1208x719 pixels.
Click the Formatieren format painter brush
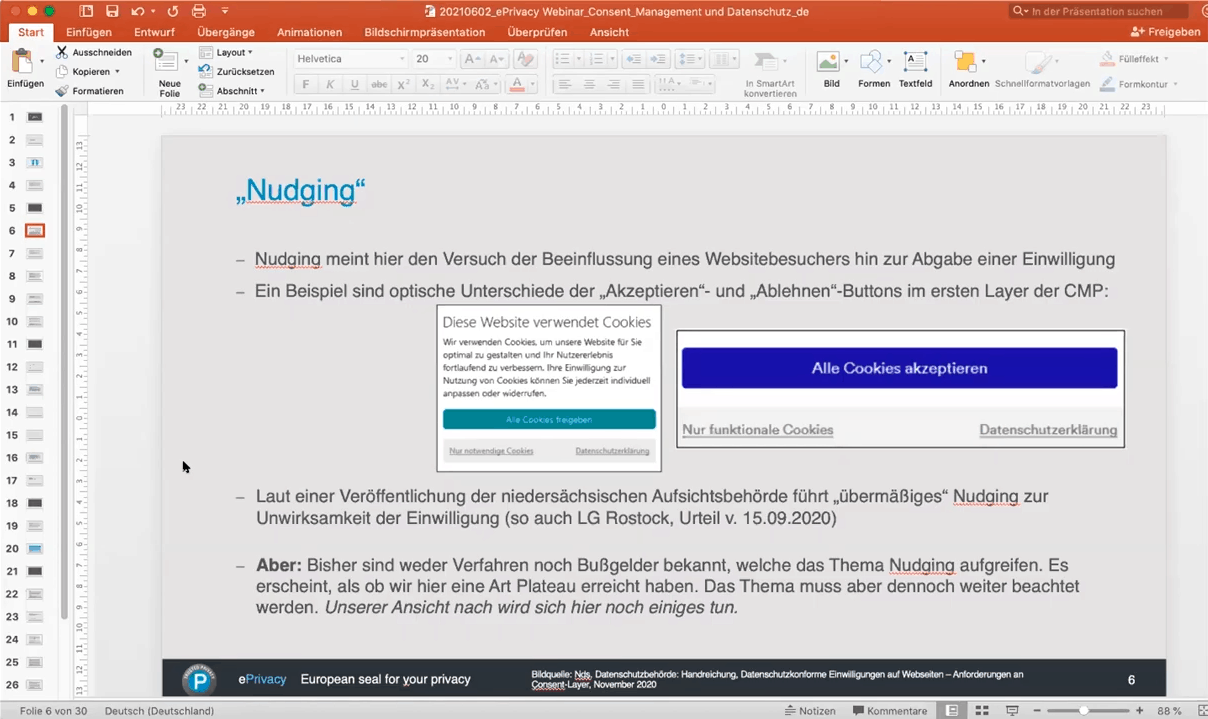click(x=62, y=91)
